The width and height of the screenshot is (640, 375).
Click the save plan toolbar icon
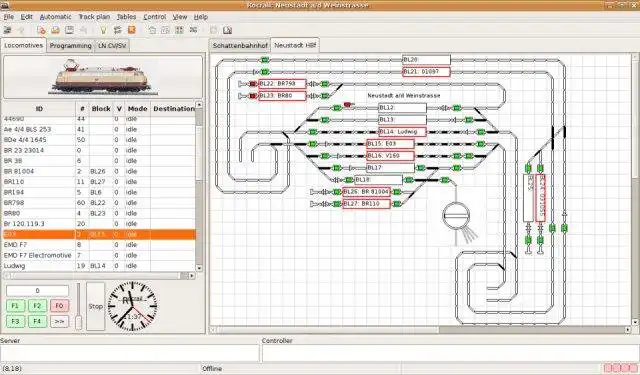click(69, 30)
